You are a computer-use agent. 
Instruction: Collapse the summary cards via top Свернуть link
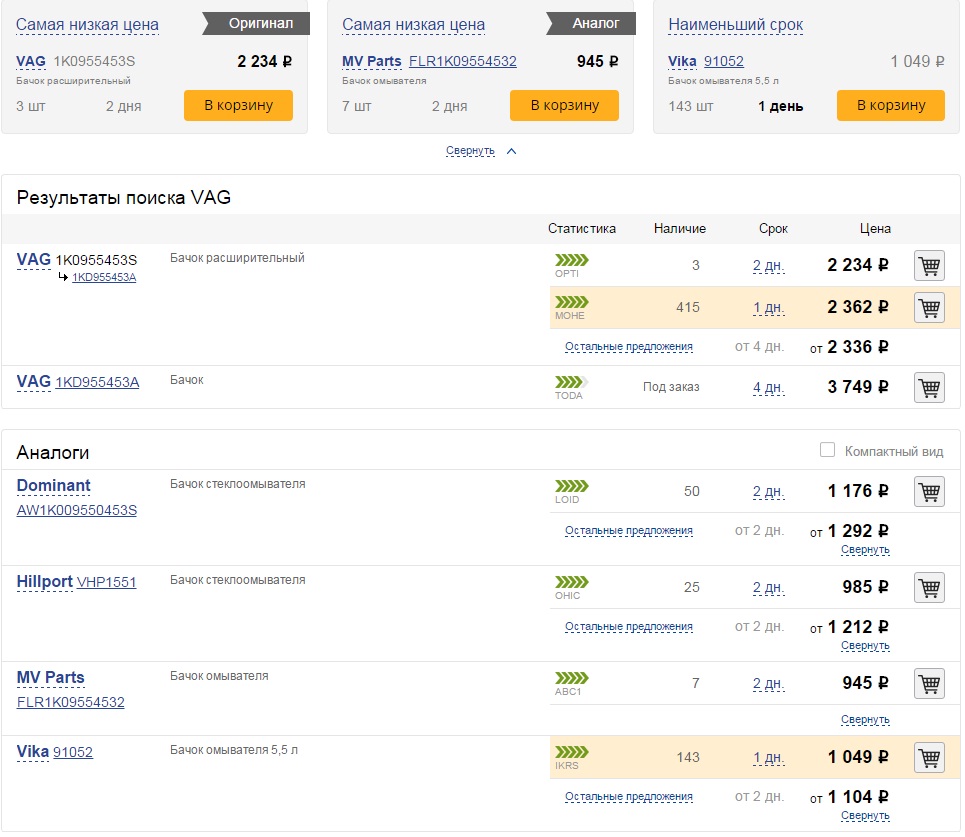pyautogui.click(x=470, y=151)
